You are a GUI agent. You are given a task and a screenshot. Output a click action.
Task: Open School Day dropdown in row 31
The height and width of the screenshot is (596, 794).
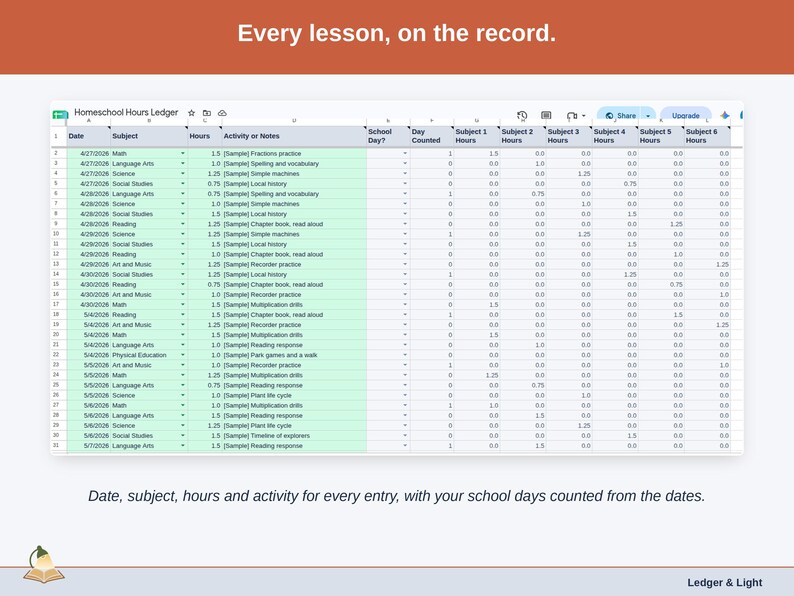(x=405, y=446)
